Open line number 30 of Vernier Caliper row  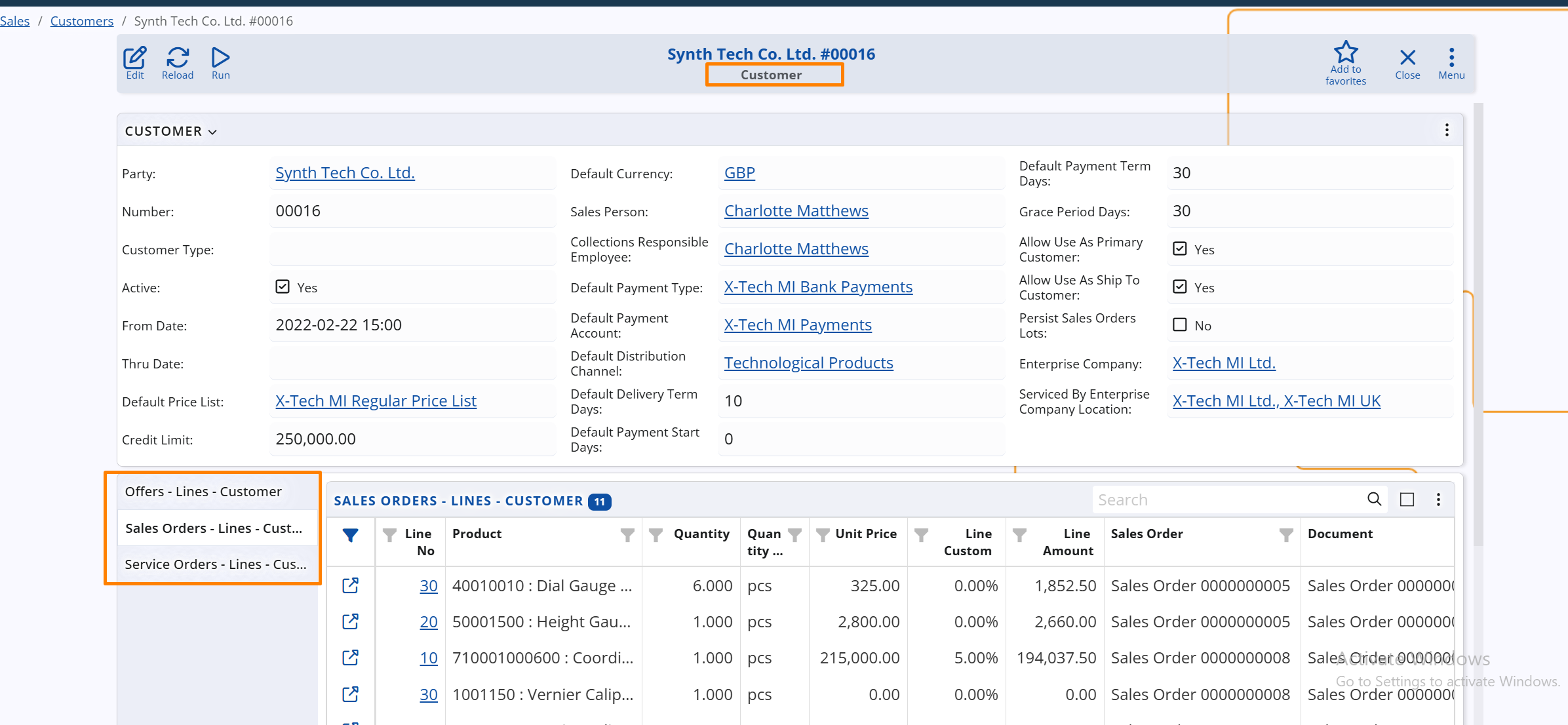[429, 695]
